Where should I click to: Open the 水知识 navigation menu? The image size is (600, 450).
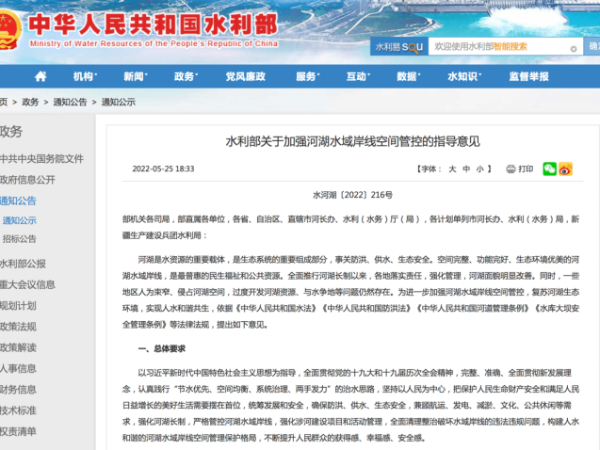[464, 77]
